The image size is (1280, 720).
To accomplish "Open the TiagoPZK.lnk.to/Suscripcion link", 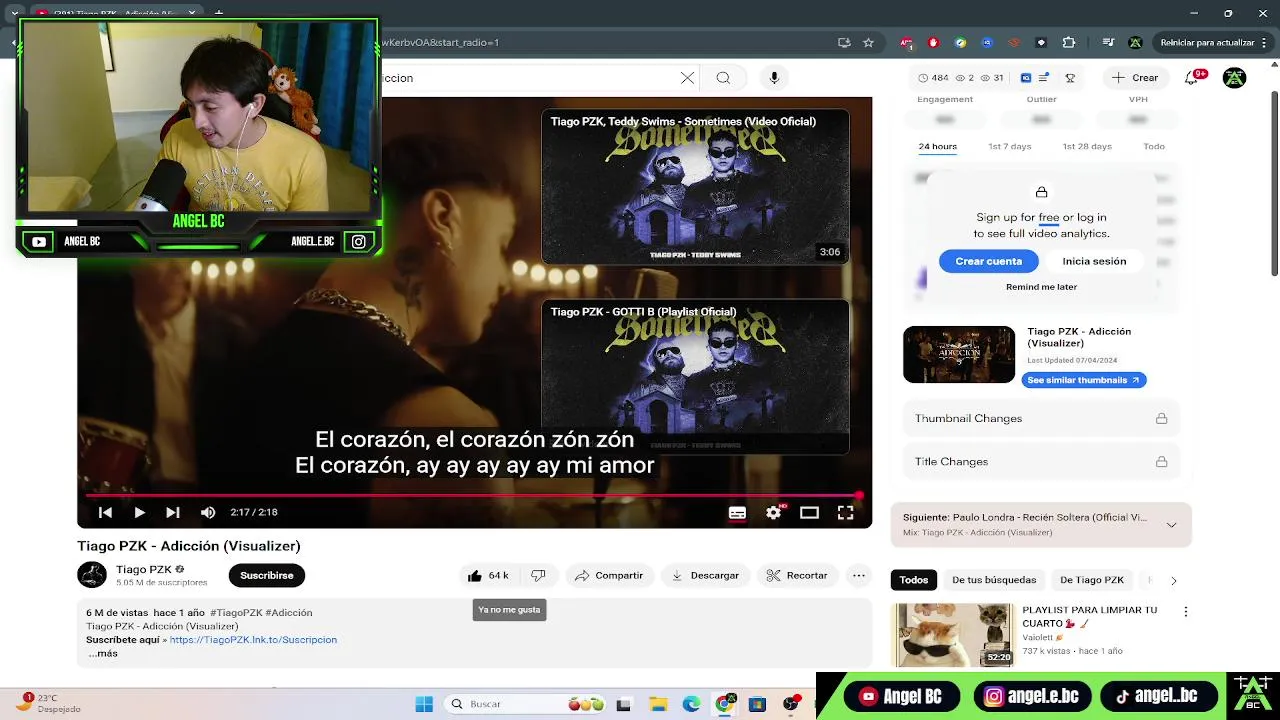I will 253,640.
